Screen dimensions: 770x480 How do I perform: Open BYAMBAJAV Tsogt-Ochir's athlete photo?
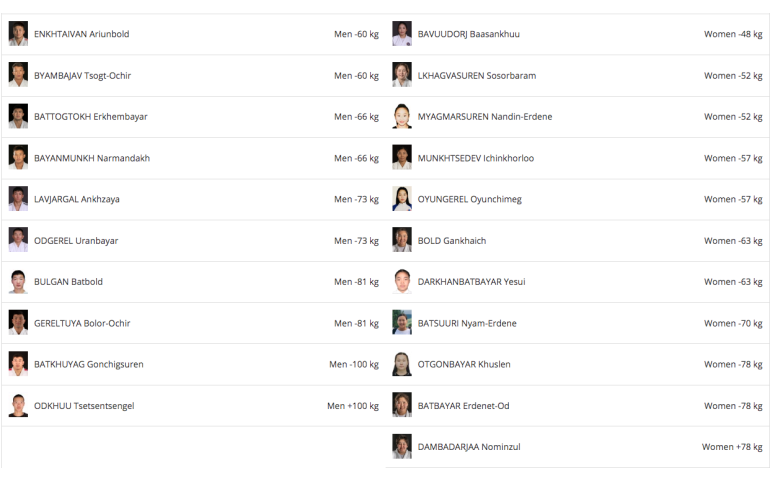click(18, 75)
